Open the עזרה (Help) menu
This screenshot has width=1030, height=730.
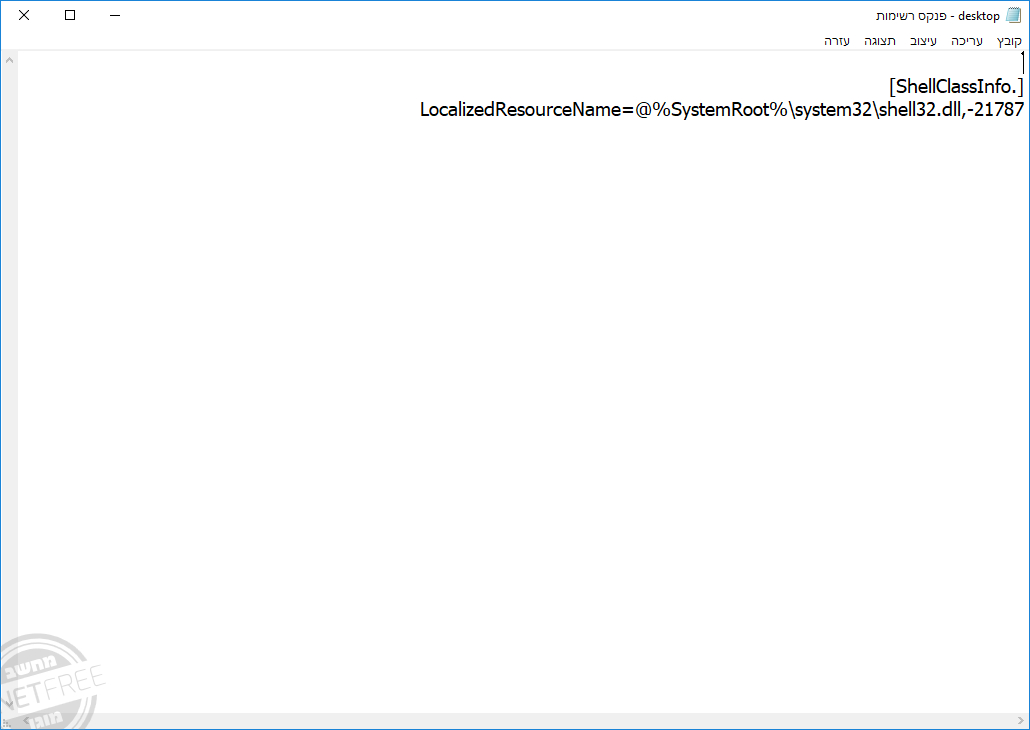coord(837,41)
